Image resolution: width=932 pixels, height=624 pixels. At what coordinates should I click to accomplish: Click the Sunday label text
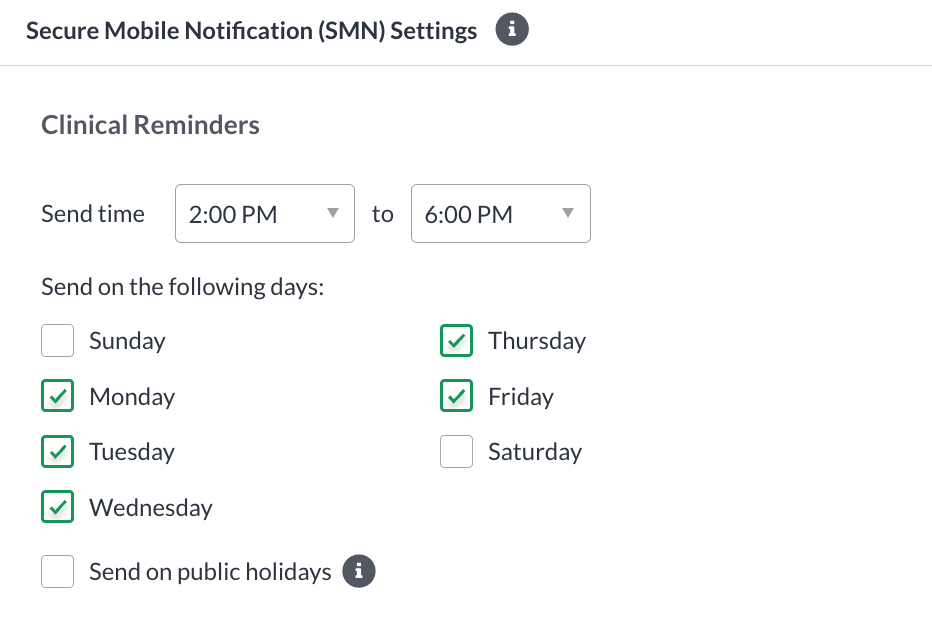pos(127,341)
